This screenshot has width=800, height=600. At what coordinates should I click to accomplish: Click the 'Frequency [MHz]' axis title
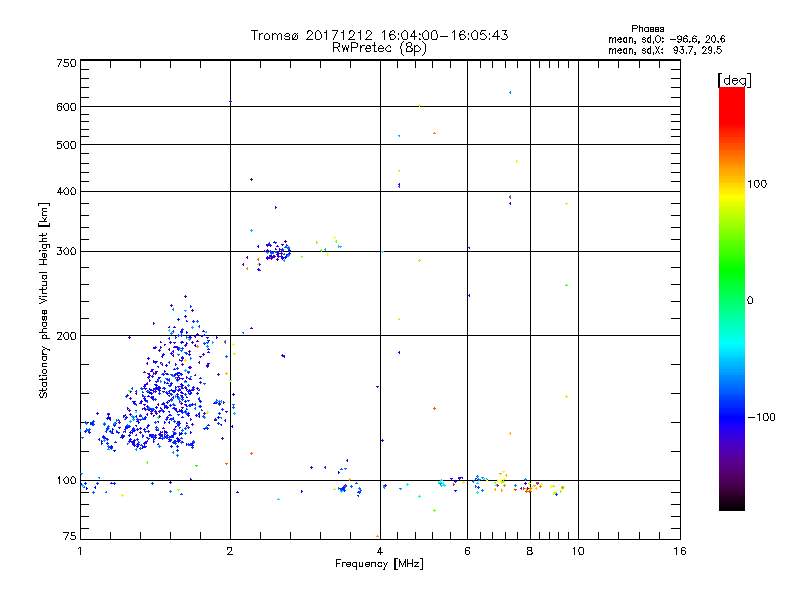coord(379,564)
